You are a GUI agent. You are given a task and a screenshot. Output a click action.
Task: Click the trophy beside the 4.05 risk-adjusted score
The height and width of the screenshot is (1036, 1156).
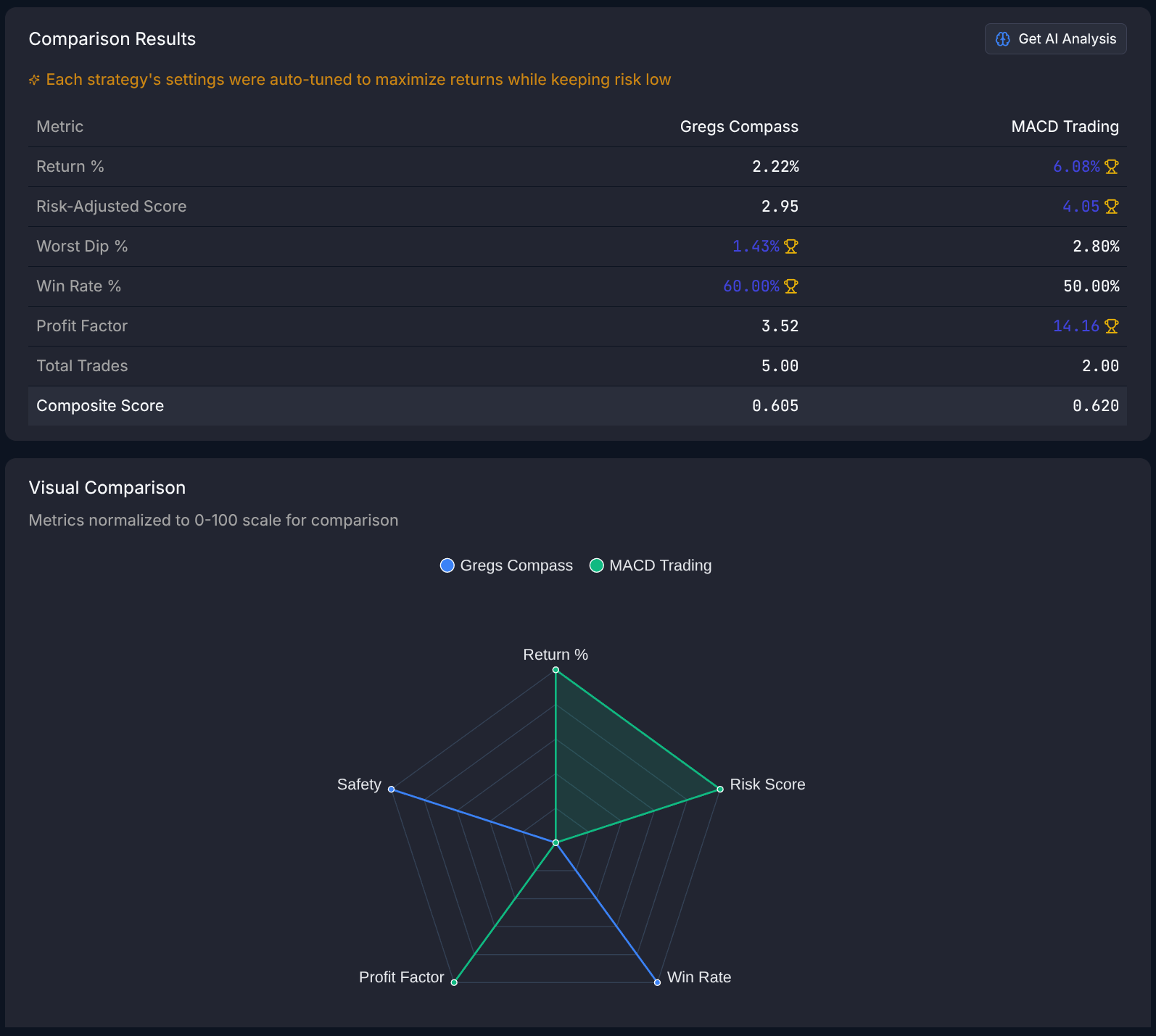point(1112,207)
